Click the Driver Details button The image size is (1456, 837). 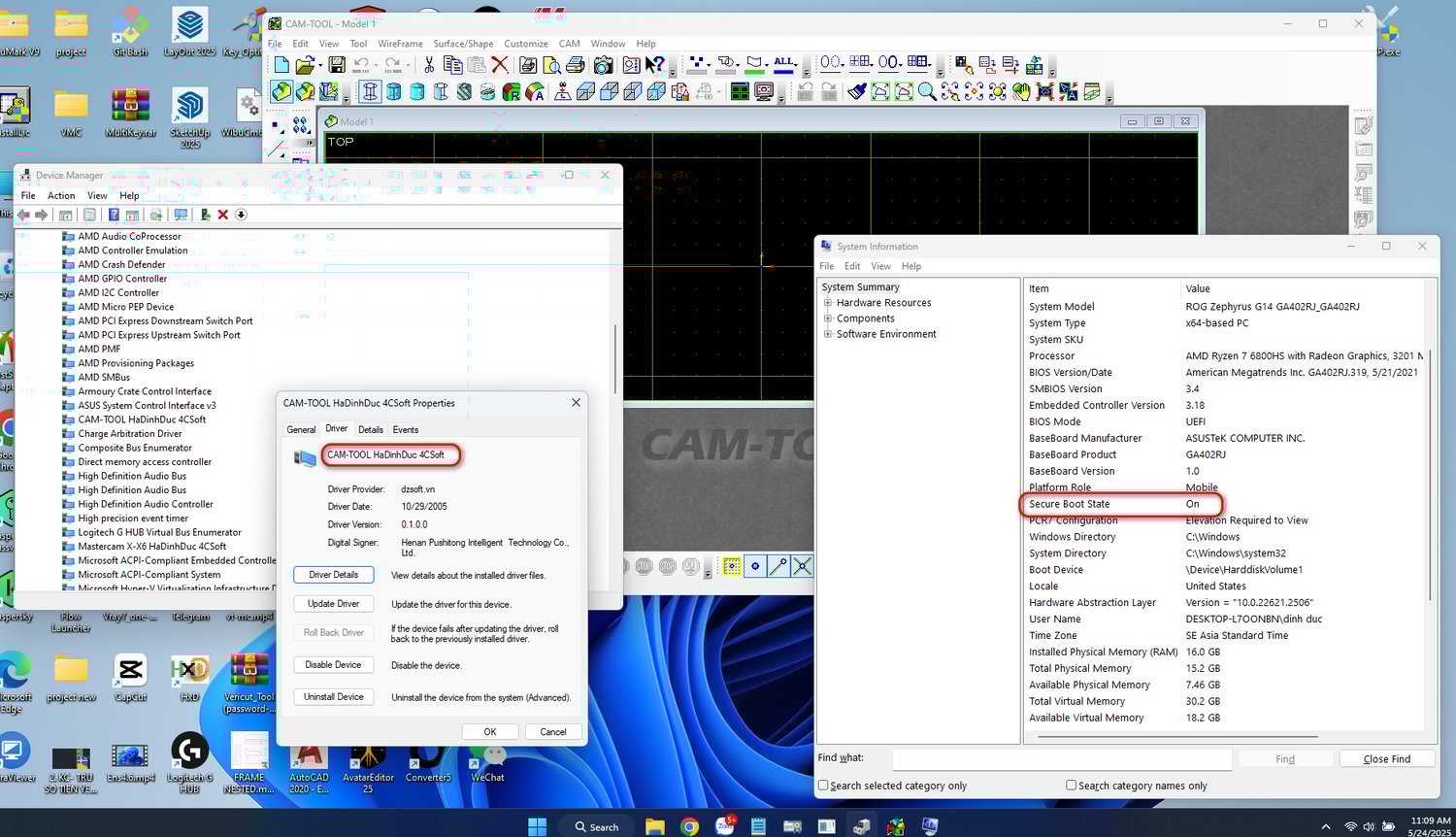[x=334, y=575]
